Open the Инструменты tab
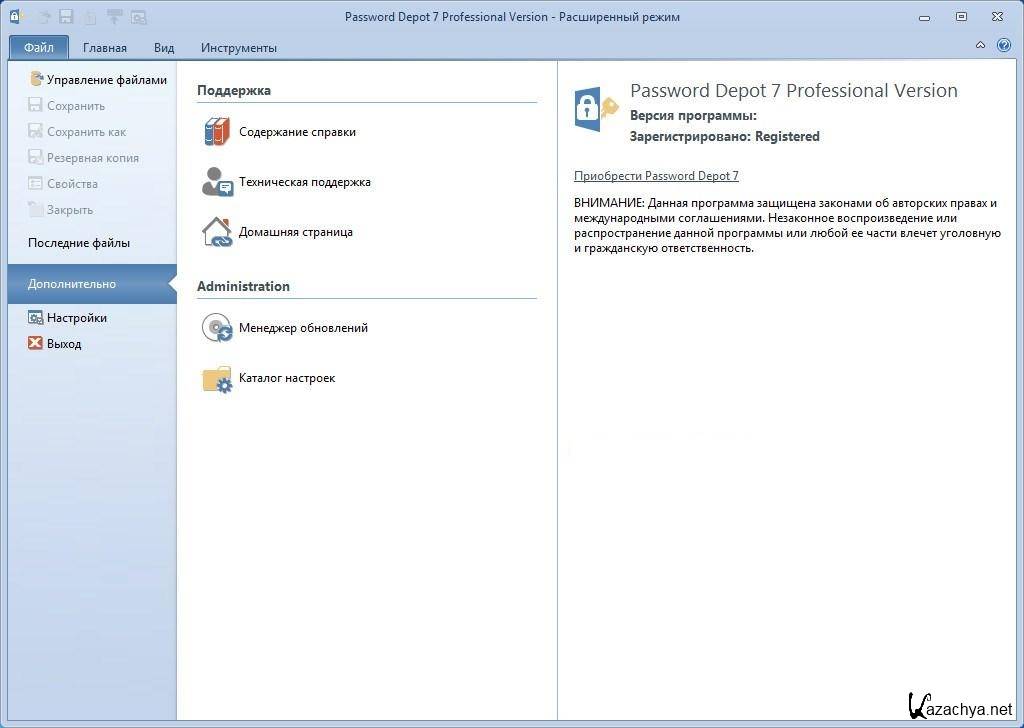 (x=238, y=48)
